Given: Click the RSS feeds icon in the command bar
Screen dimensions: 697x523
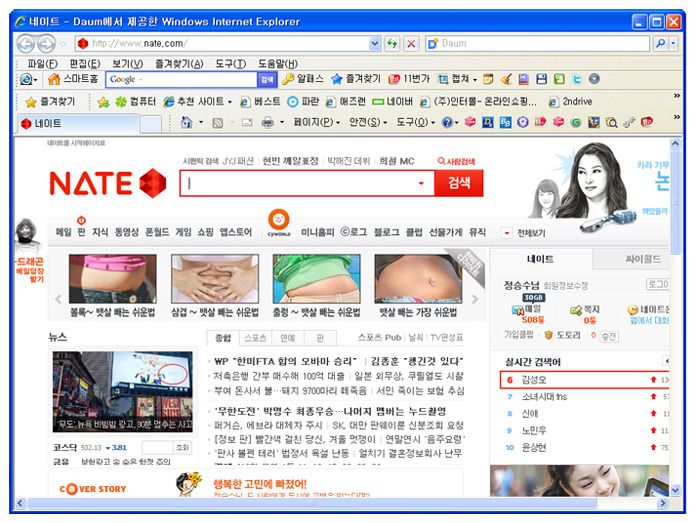Looking at the screenshot, I should tap(217, 123).
